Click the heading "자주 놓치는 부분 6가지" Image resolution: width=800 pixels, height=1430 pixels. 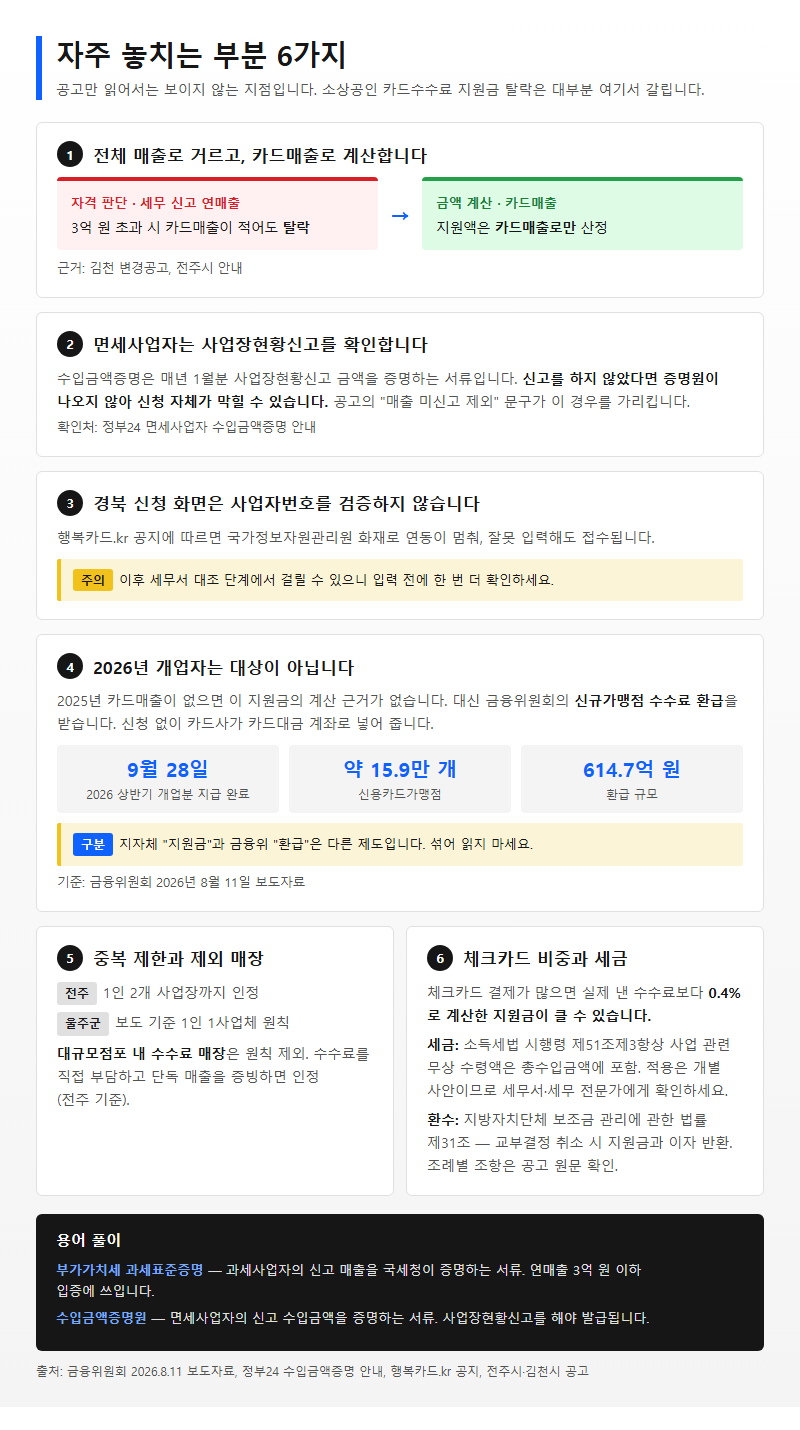pyautogui.click(x=201, y=55)
